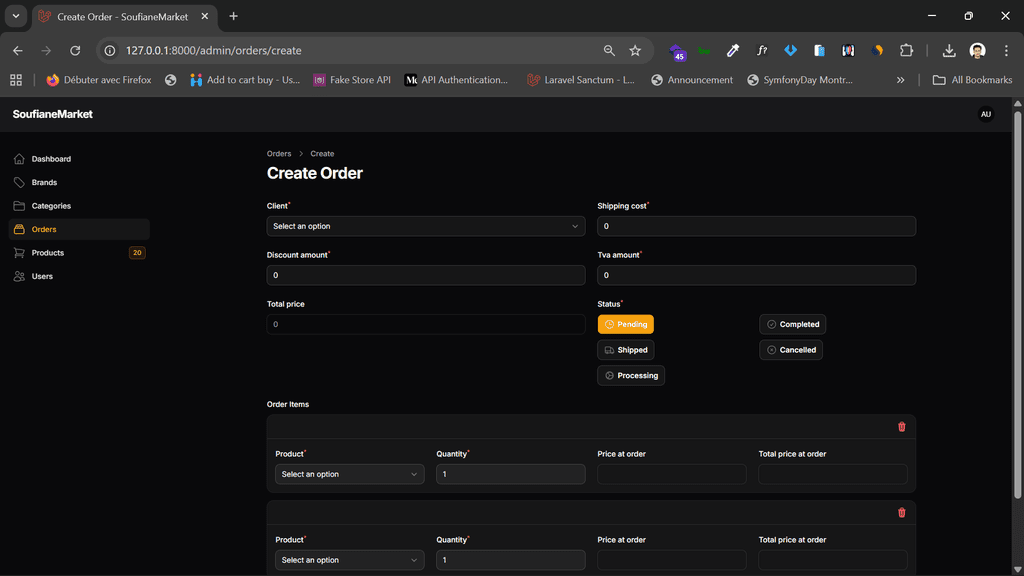Delete the first order item with trash icon
The width and height of the screenshot is (1024, 576).
point(901,427)
